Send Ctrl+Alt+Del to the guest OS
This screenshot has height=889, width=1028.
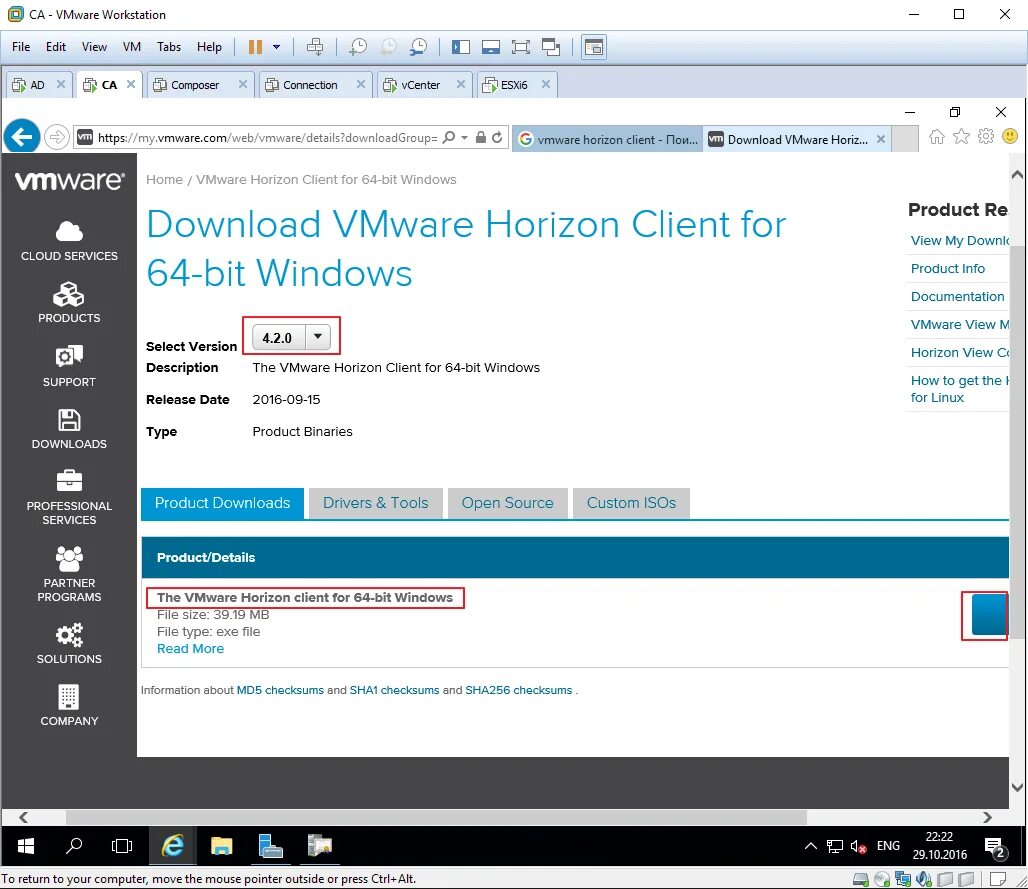tap(315, 46)
